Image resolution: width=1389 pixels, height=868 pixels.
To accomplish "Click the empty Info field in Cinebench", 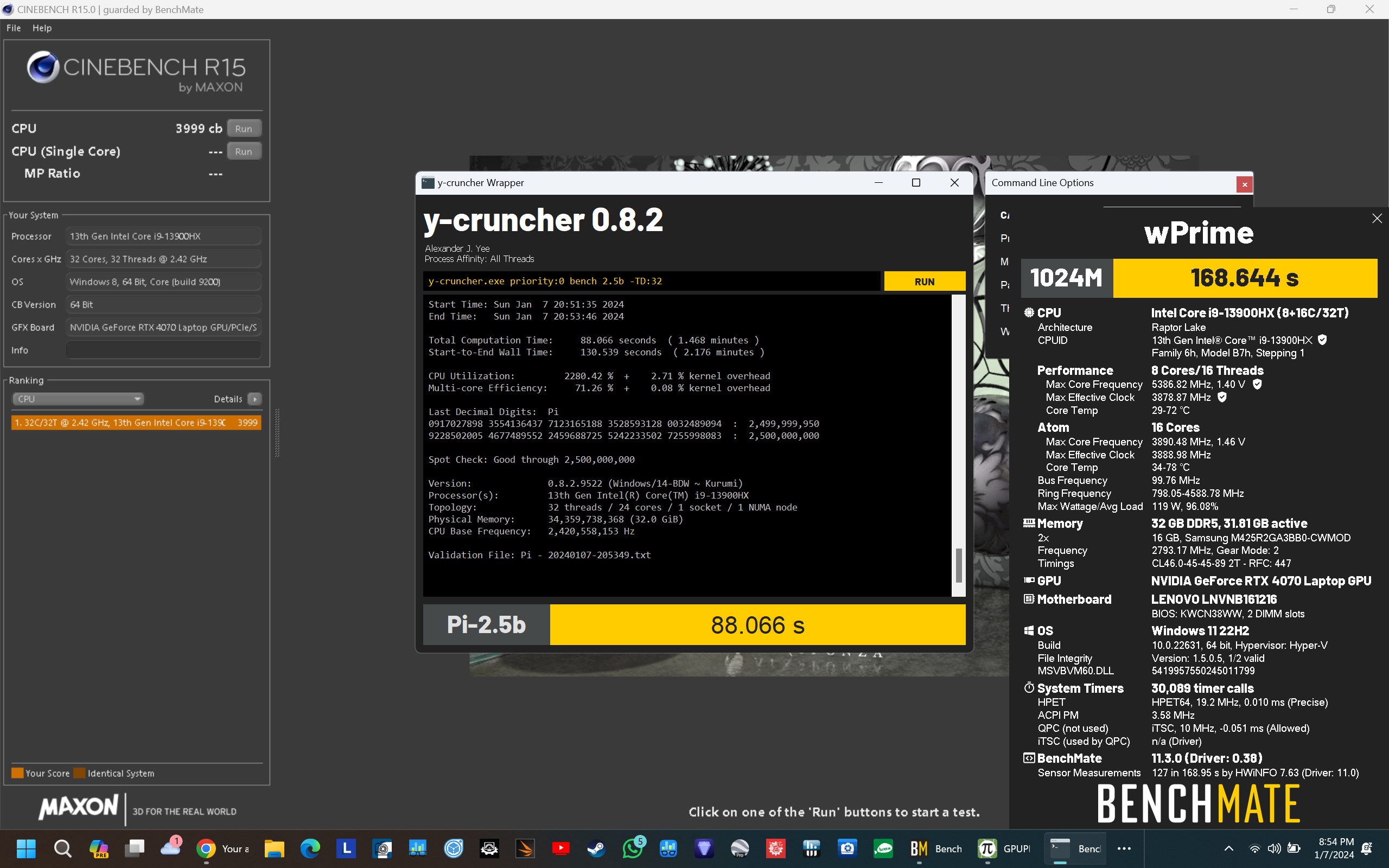I will 163,350.
